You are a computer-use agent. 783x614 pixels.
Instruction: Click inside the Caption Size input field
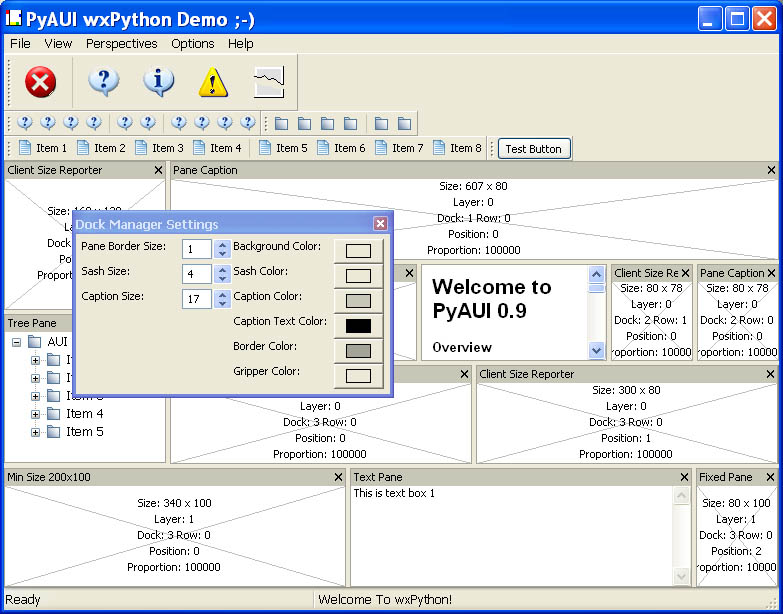pos(196,299)
